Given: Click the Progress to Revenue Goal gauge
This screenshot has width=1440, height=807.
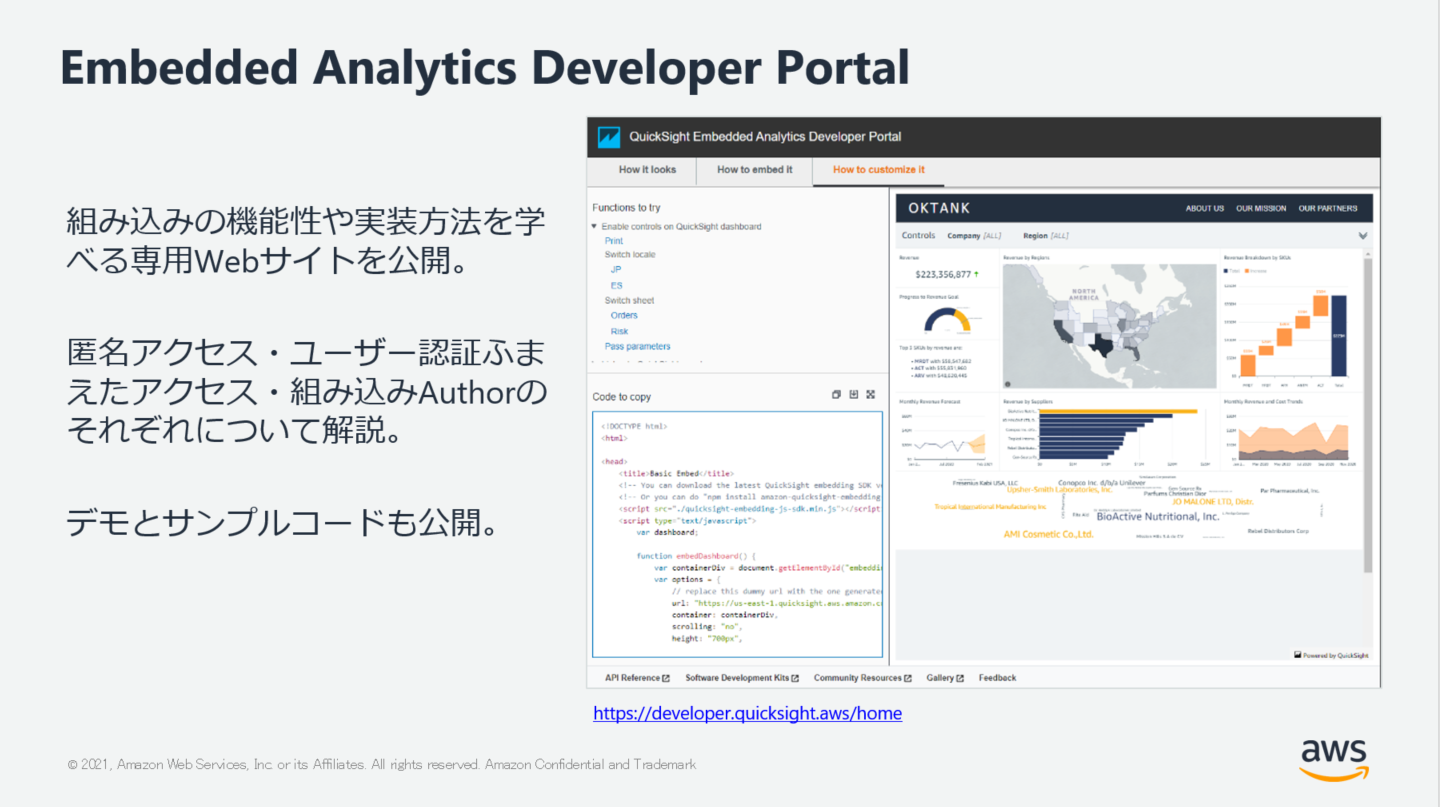Looking at the screenshot, I should [x=947, y=320].
